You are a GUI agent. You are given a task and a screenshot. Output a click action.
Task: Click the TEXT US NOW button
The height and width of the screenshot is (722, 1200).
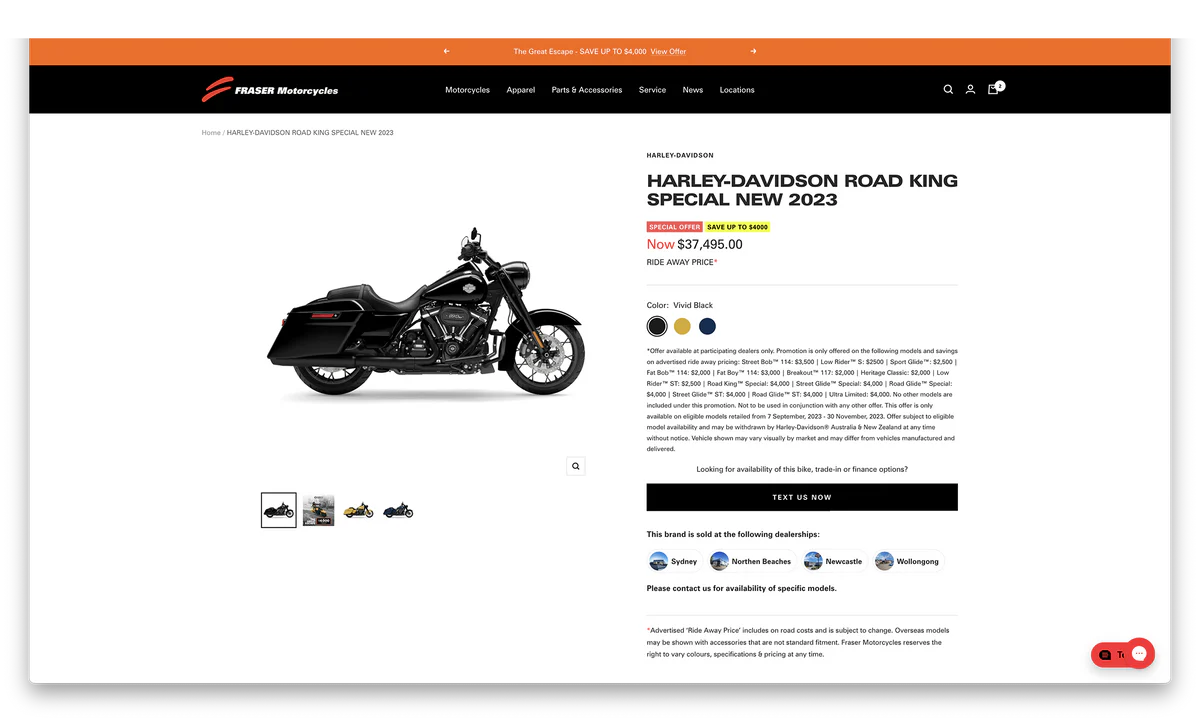click(802, 497)
